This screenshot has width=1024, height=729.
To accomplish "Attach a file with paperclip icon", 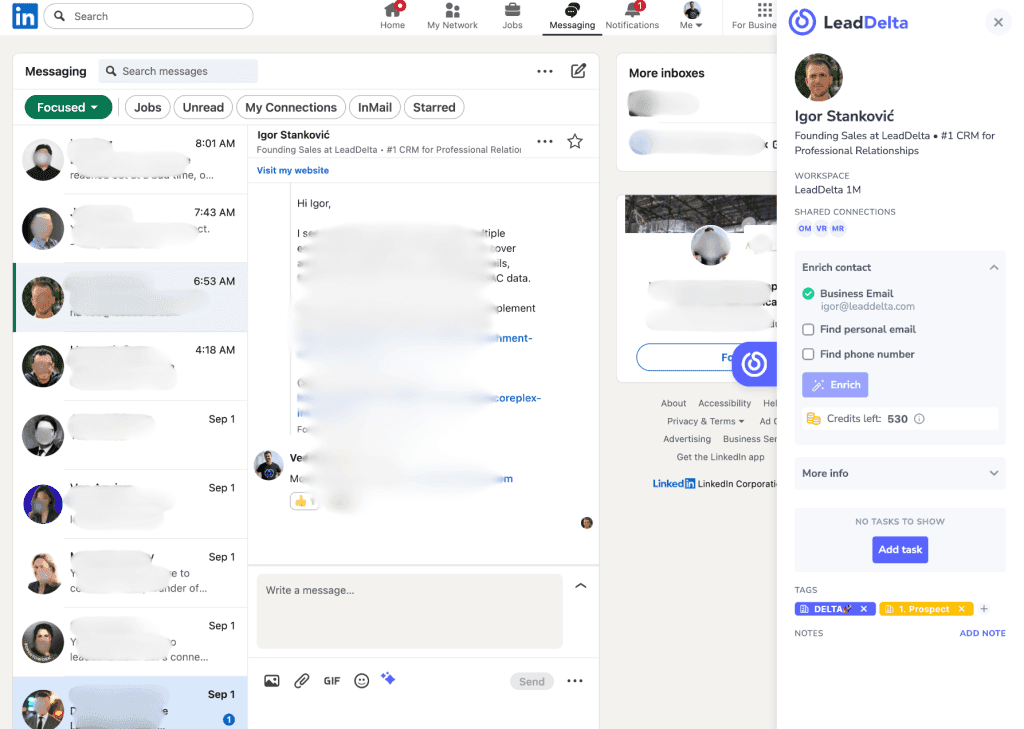I will (x=302, y=681).
